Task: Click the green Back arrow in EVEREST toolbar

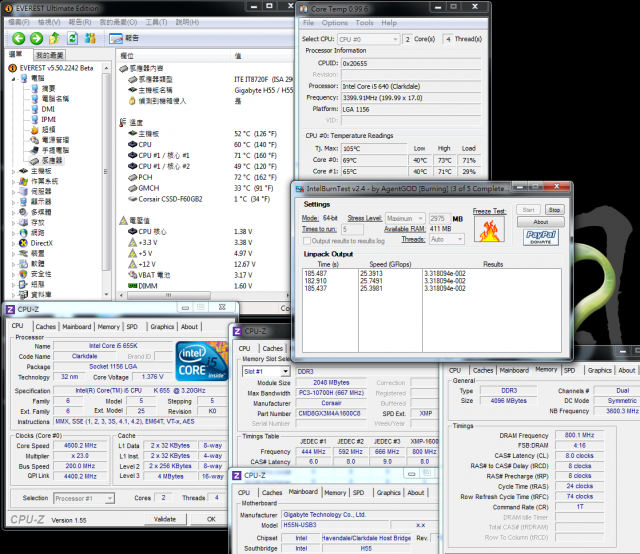Action: coord(18,38)
